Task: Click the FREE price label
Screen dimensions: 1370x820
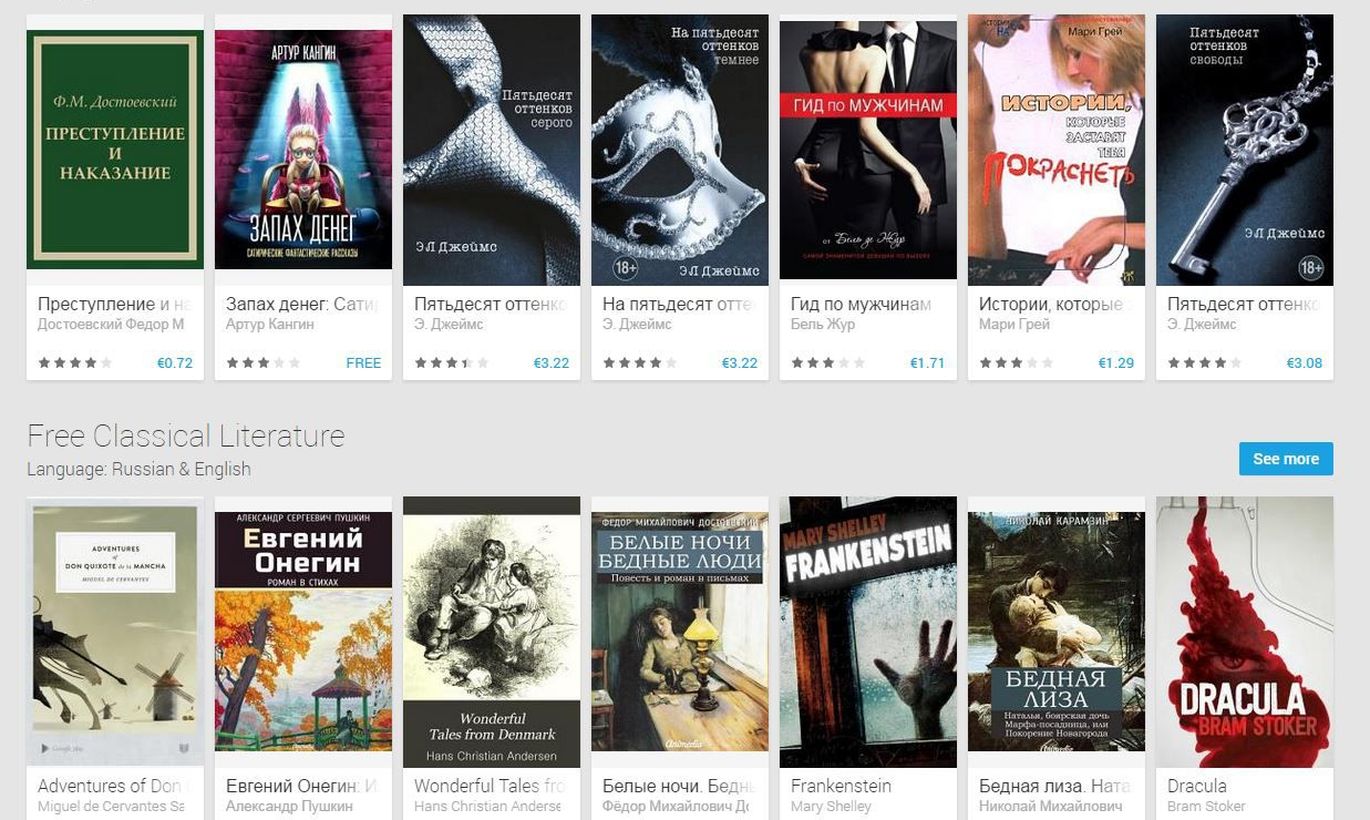Action: (x=363, y=363)
